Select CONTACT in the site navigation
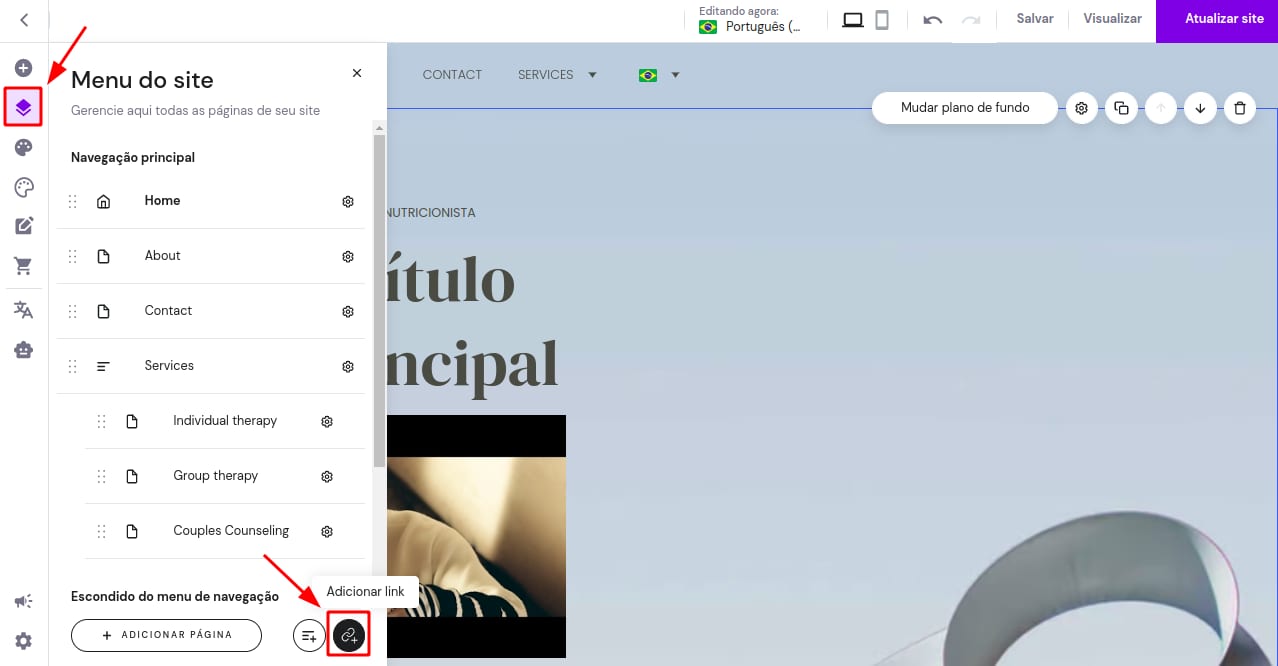The height and width of the screenshot is (666, 1278). click(x=452, y=74)
